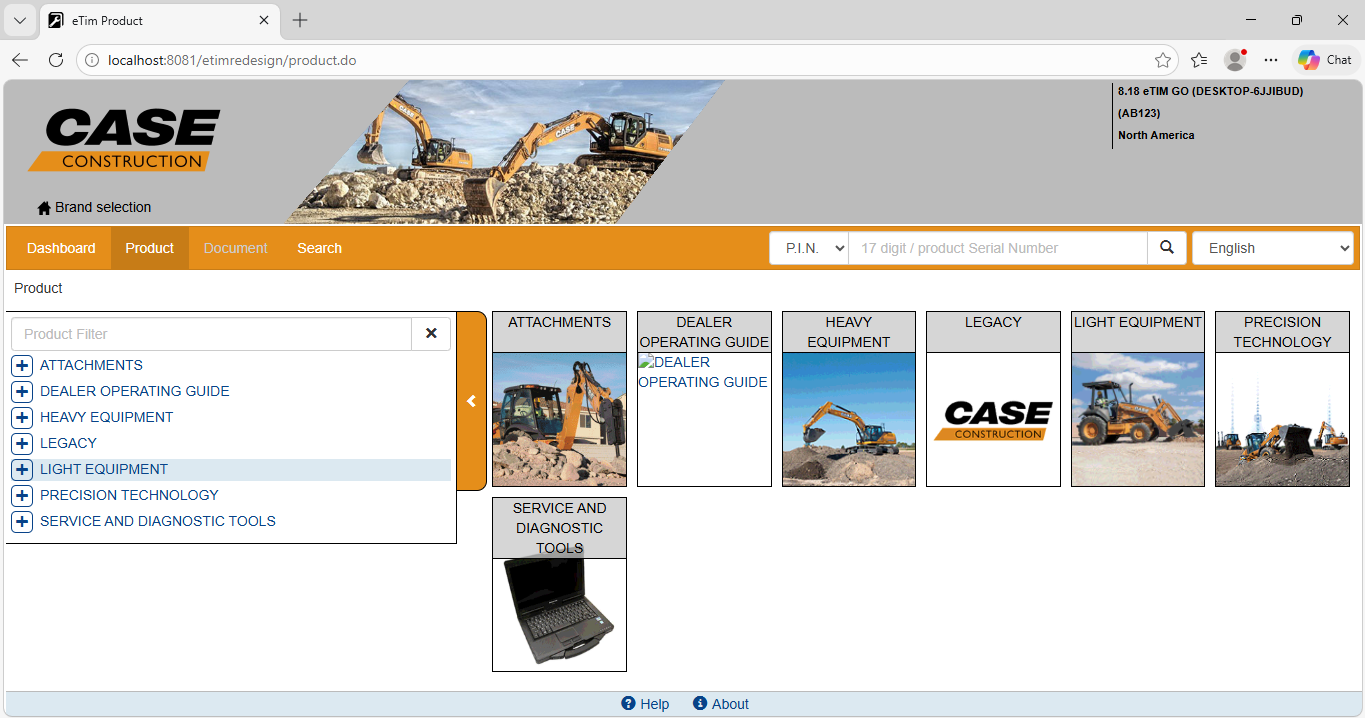
Task: Select HEAVY EQUIPMENT in the tree
Action: click(107, 418)
